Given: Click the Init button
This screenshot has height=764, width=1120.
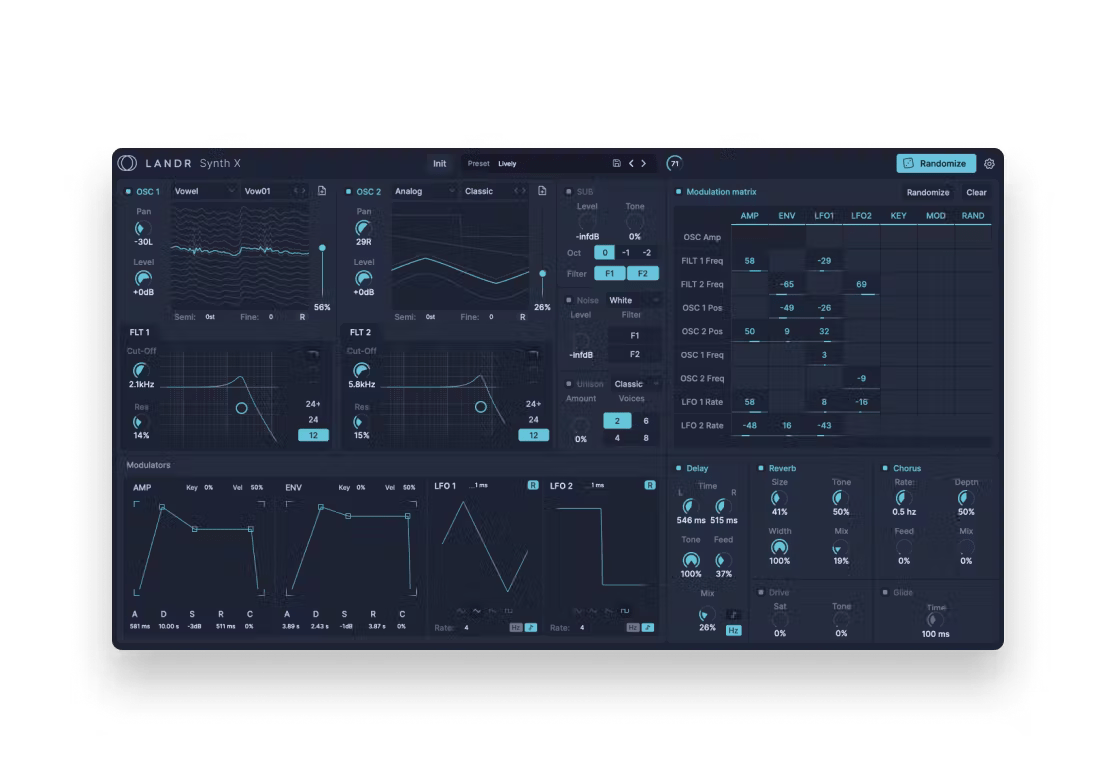Looking at the screenshot, I should tap(439, 164).
